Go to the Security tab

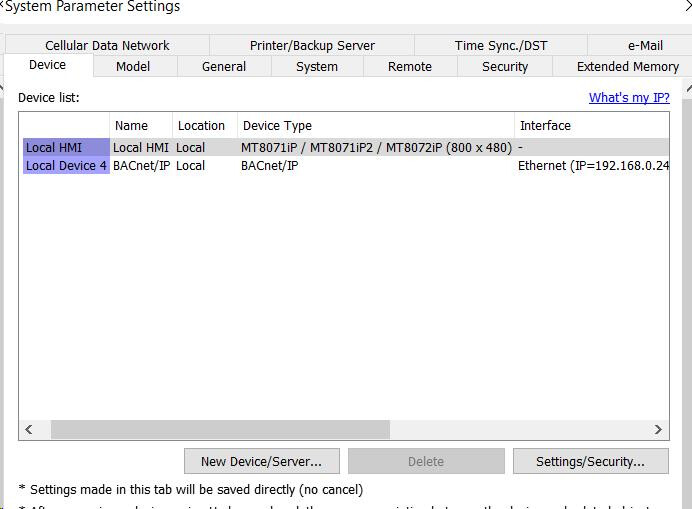tap(505, 67)
